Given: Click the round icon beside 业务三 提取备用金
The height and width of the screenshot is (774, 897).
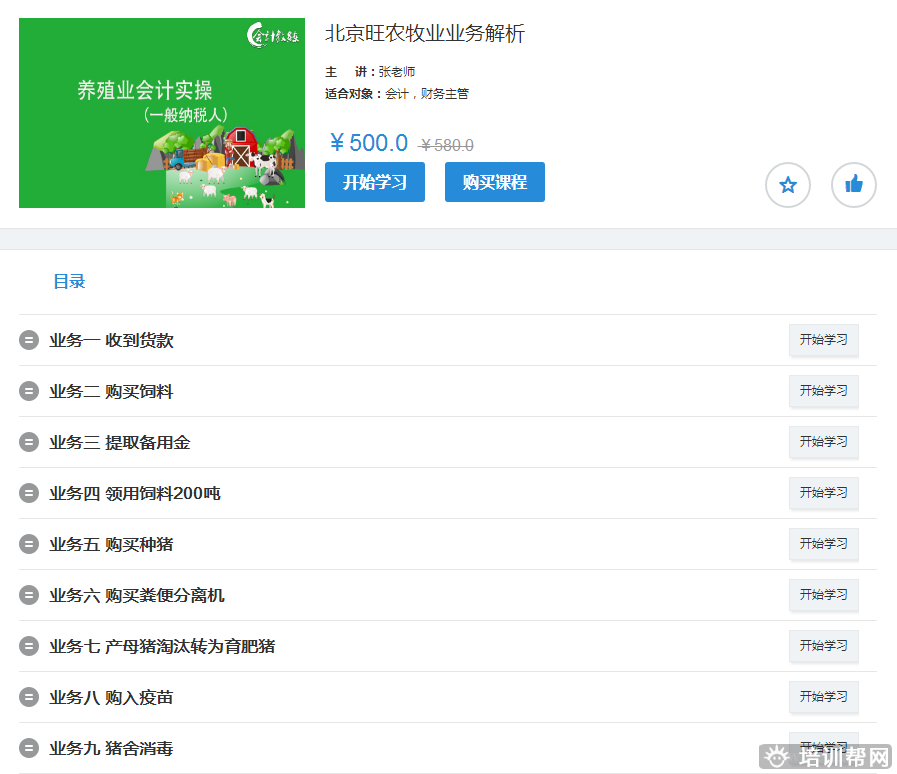Looking at the screenshot, I should (29, 442).
